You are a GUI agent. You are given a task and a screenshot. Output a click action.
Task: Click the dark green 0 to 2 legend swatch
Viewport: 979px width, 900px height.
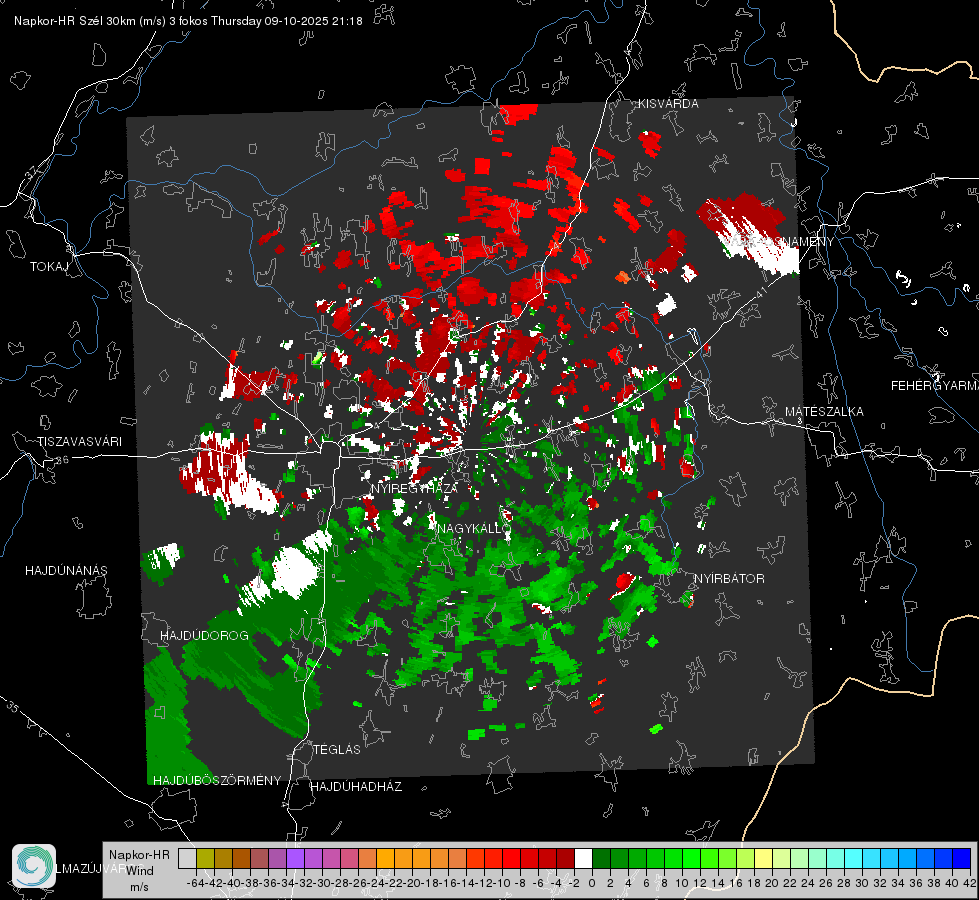[601, 859]
